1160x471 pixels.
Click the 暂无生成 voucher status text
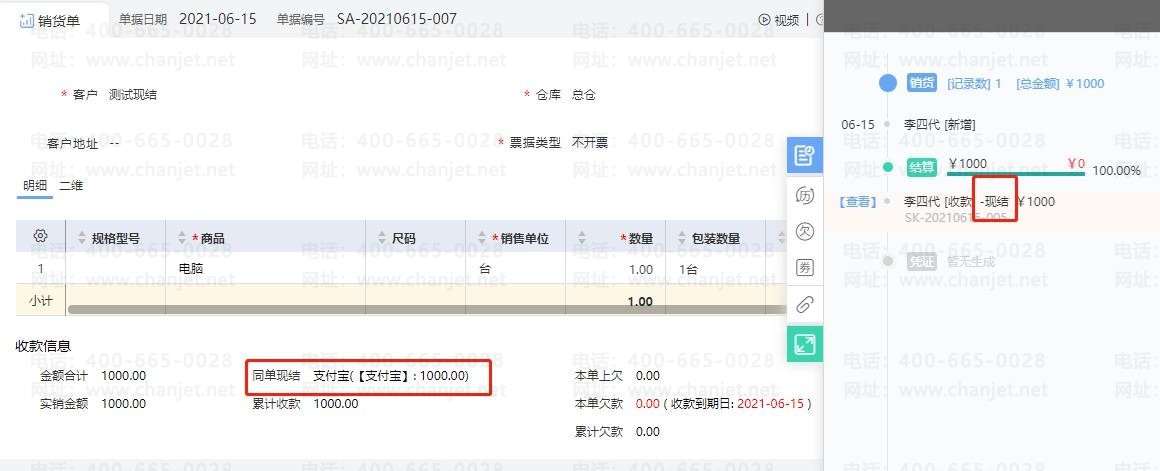click(x=971, y=261)
